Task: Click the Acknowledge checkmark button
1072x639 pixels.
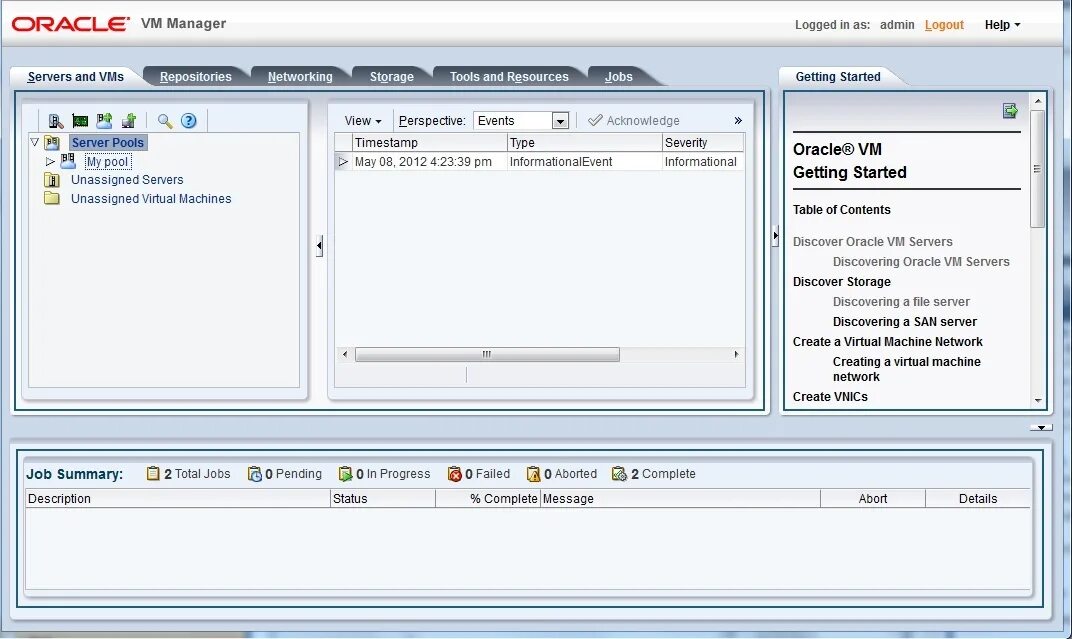Action: click(x=634, y=121)
